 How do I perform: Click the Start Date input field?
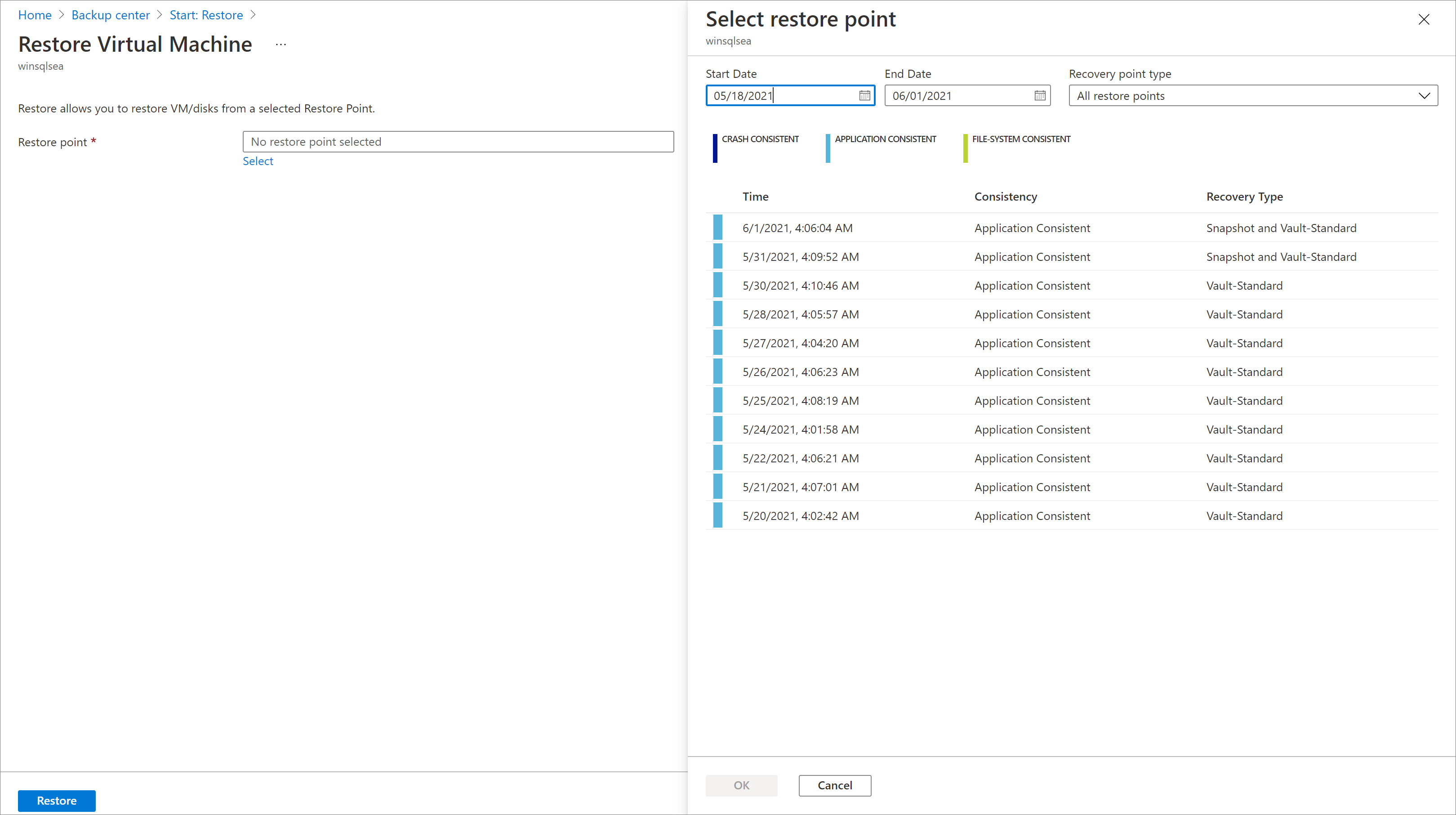pos(790,95)
